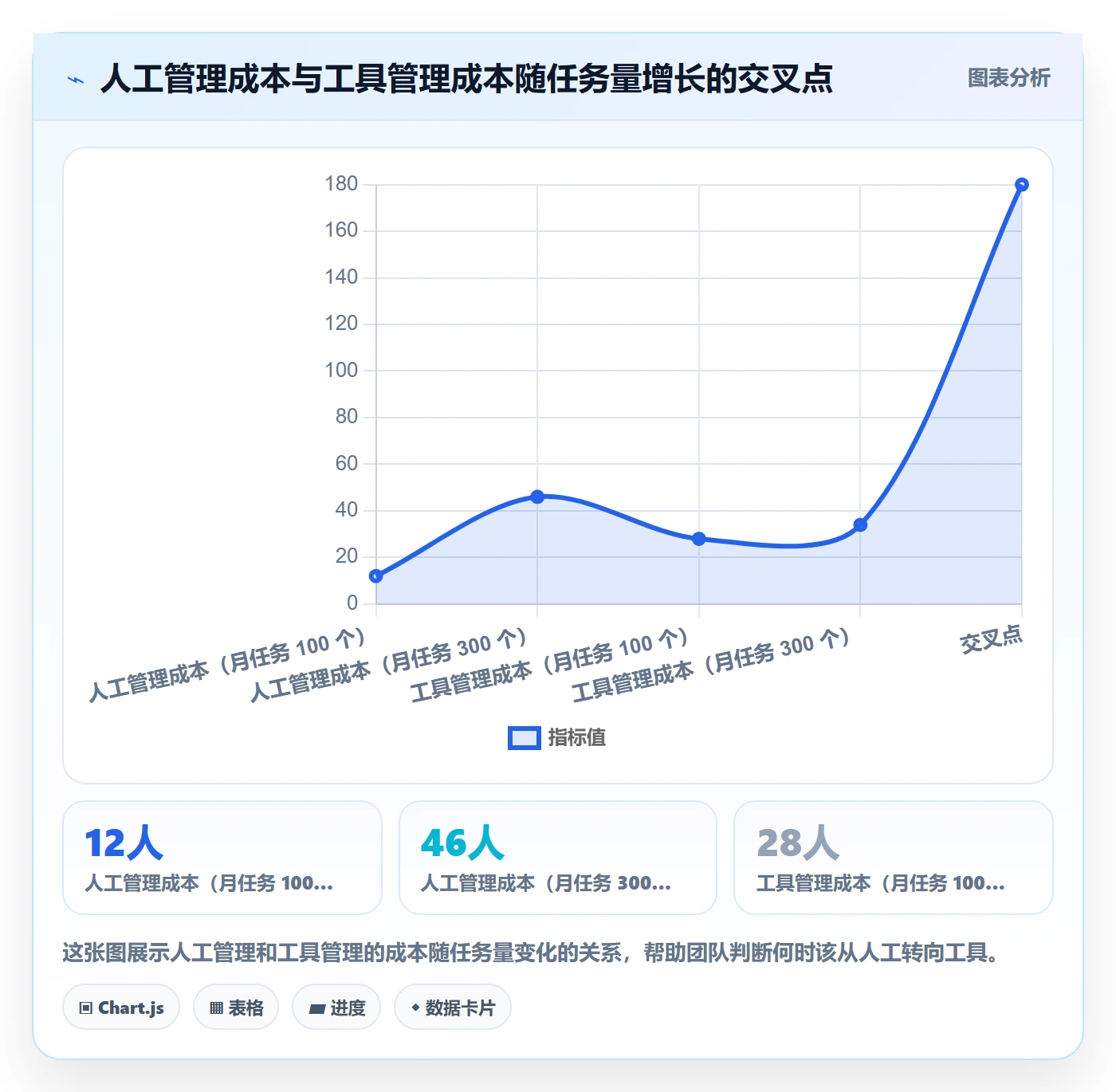Click the 60 y-axis value
The image size is (1116, 1092).
347,463
